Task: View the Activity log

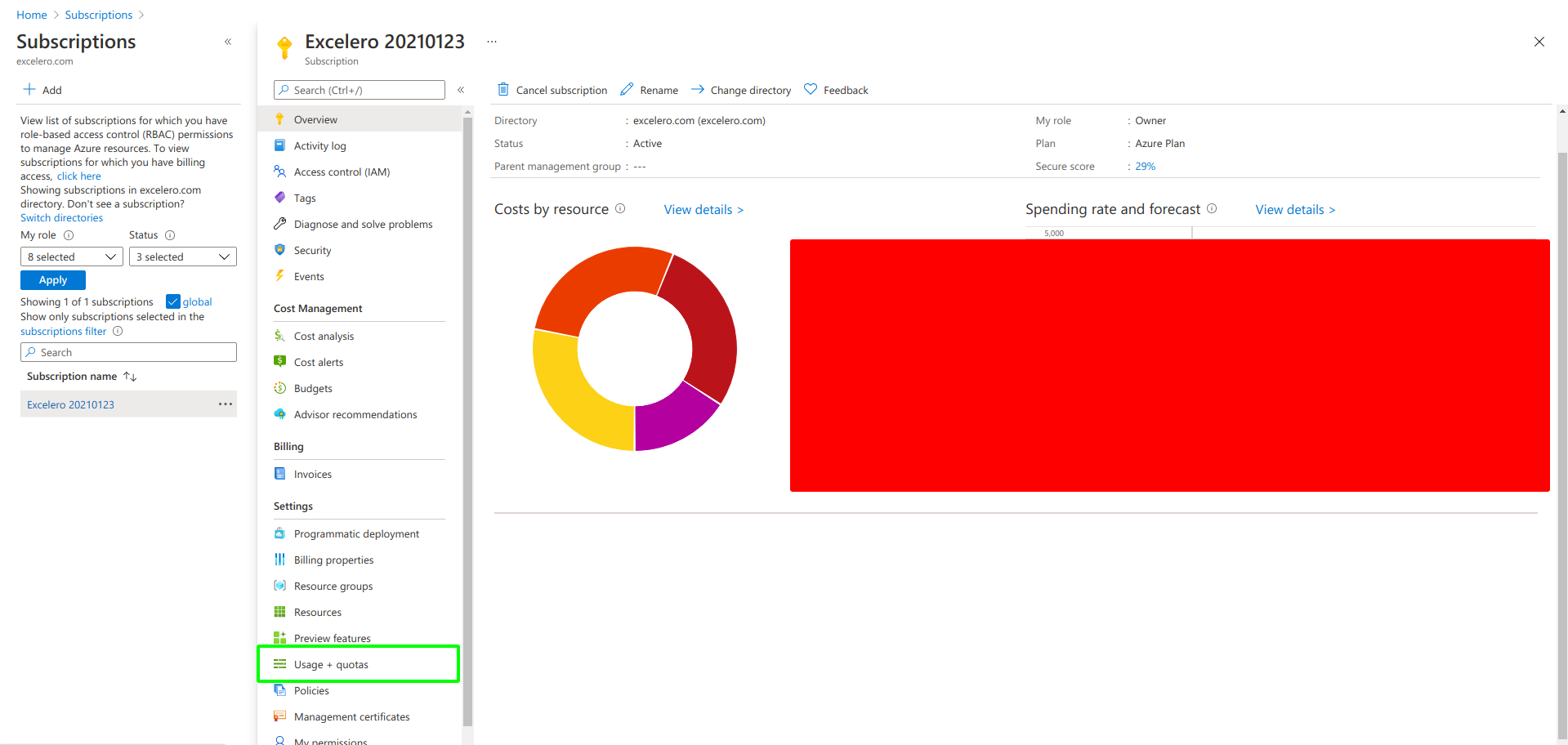Action: tap(319, 145)
